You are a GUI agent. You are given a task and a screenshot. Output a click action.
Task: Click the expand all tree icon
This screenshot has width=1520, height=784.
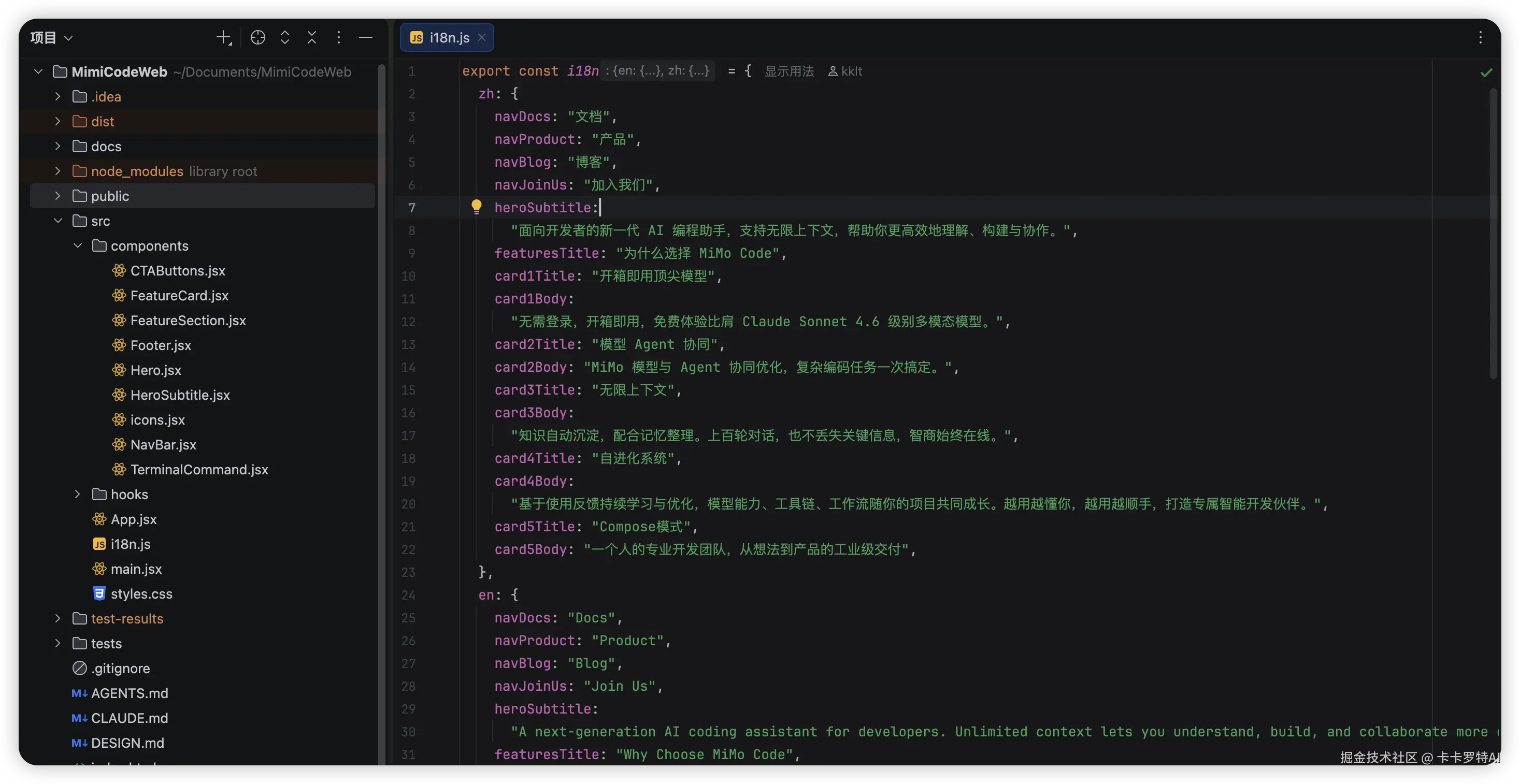[285, 38]
